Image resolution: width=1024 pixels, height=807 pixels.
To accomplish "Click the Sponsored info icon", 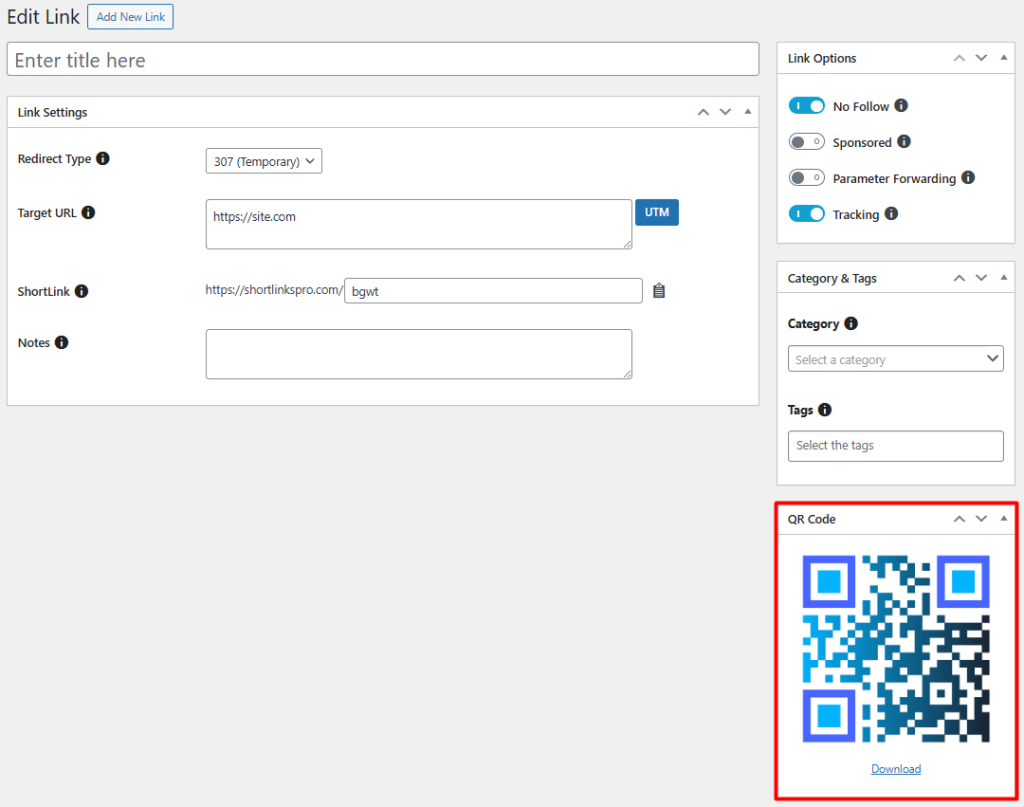I will click(x=904, y=142).
